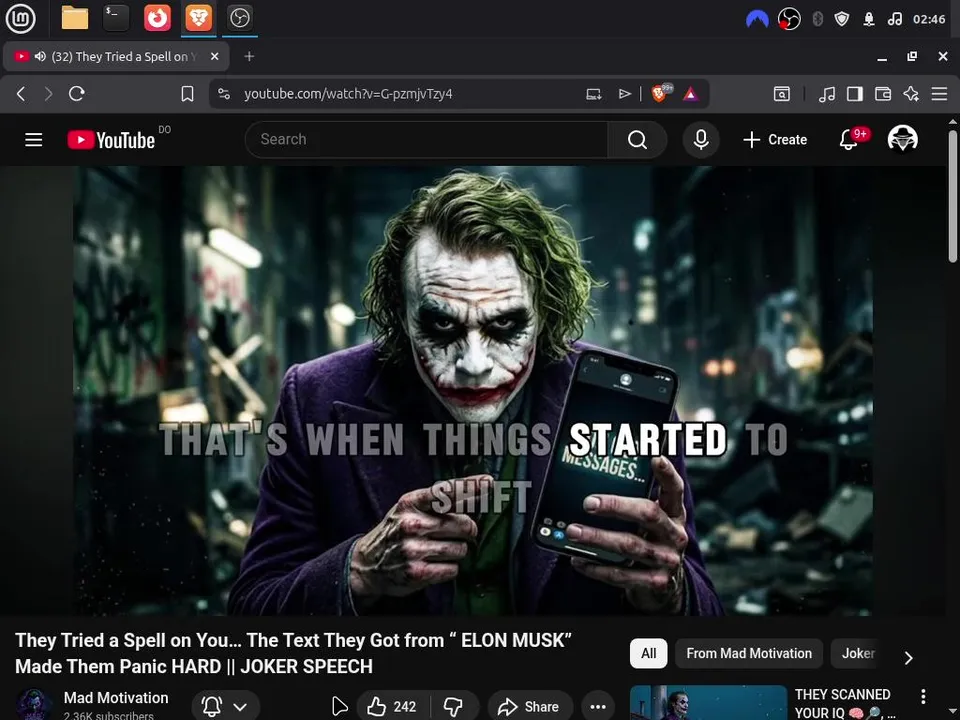Open the Files folder launcher in panel
Viewport: 960px width, 720px height.
coord(75,18)
